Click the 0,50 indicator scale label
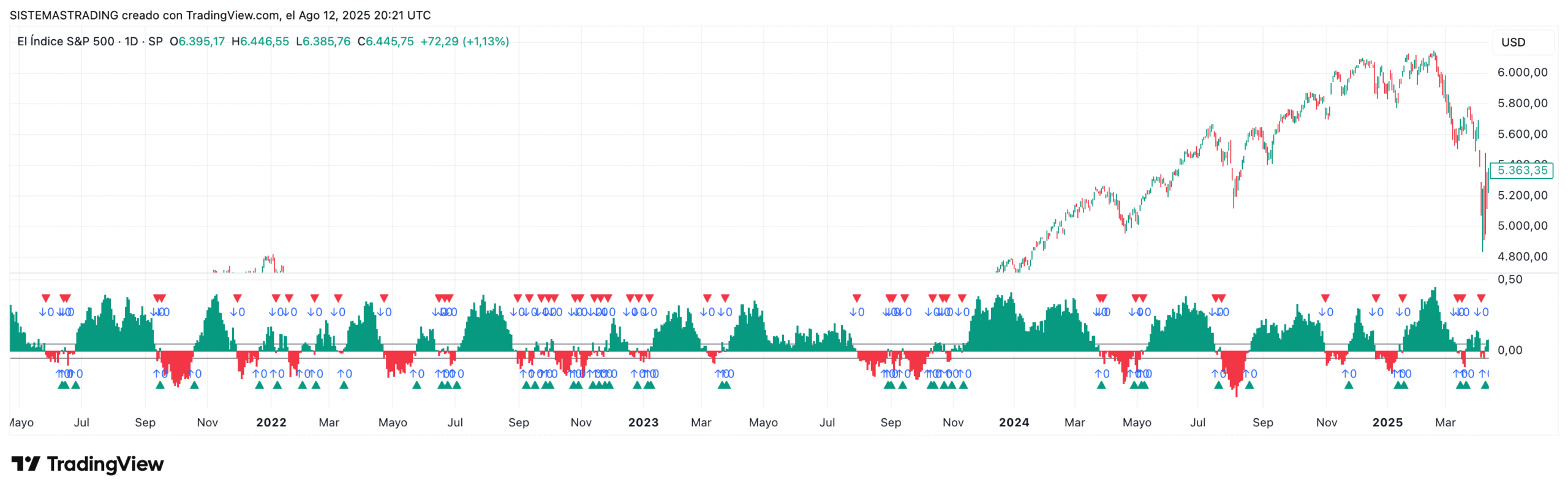Image resolution: width=1568 pixels, height=493 pixels. [x=1509, y=279]
